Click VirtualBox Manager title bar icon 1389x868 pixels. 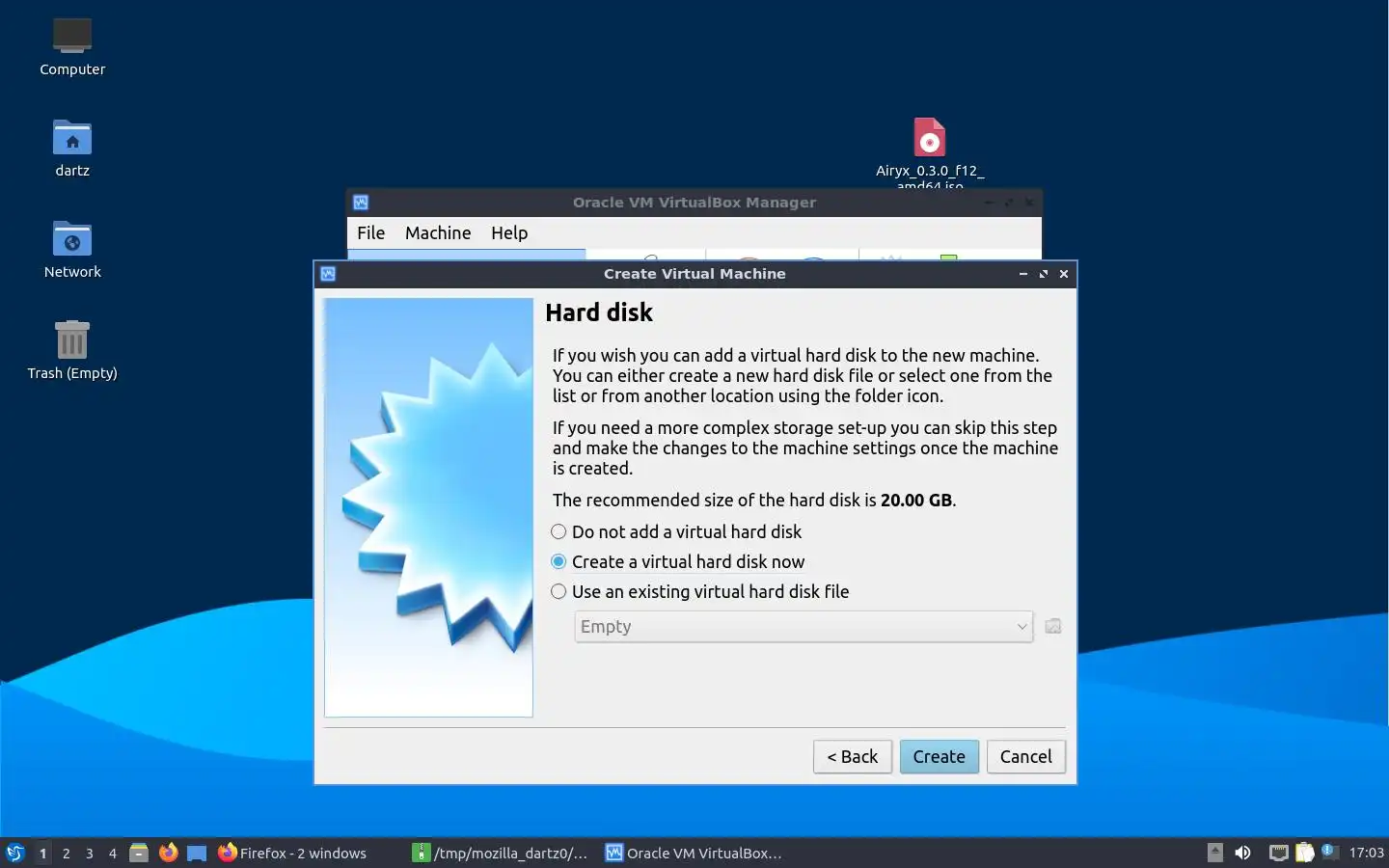click(x=361, y=203)
